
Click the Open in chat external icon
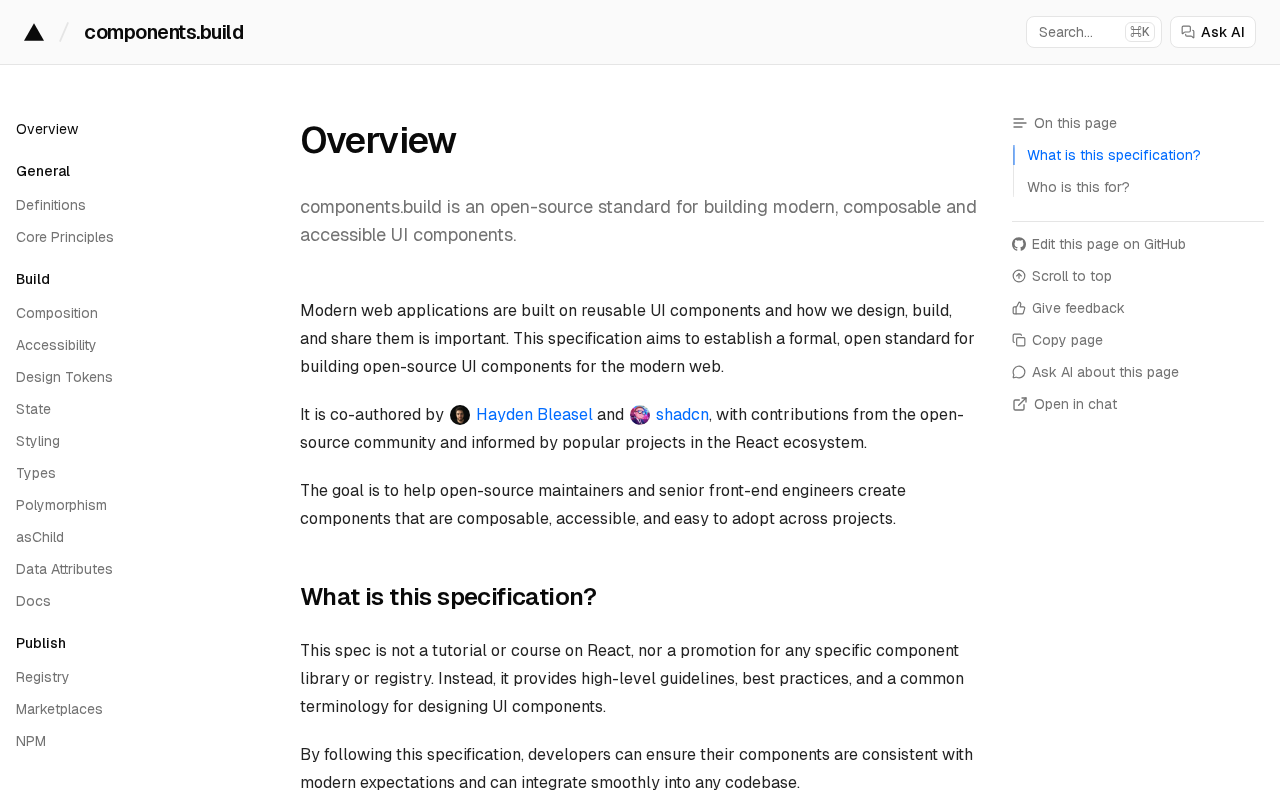pyautogui.click(x=1020, y=404)
